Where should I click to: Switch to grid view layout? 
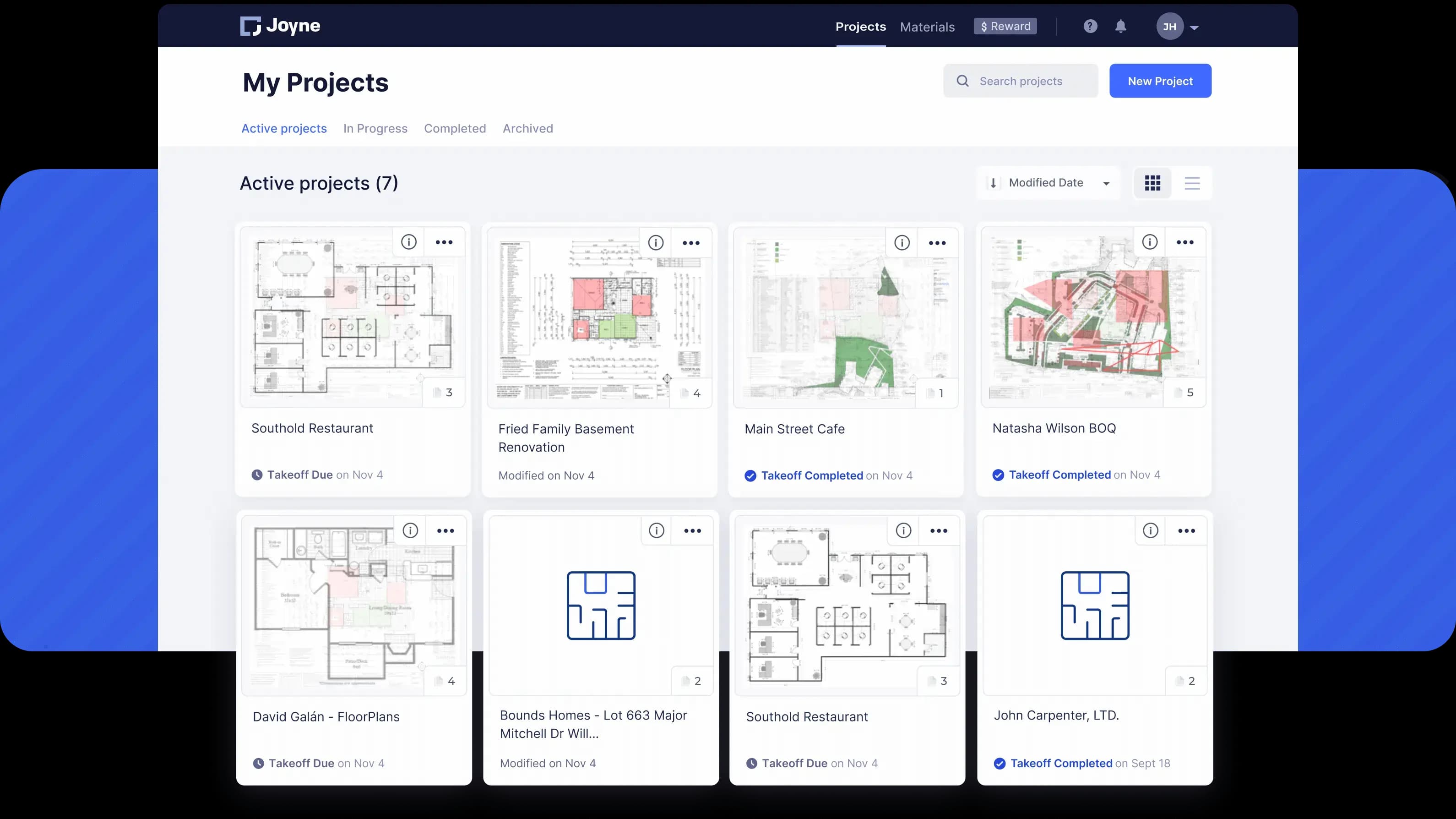[x=1152, y=183]
